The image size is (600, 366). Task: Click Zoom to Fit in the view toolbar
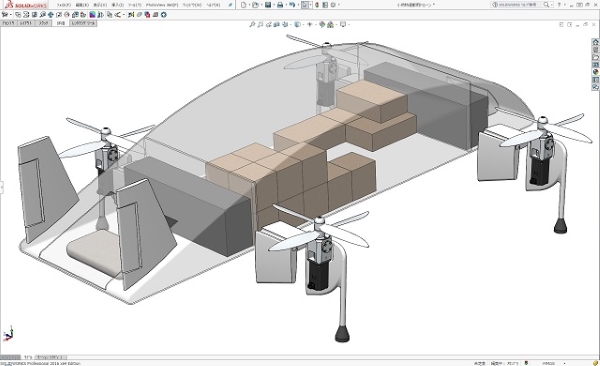pyautogui.click(x=251, y=24)
